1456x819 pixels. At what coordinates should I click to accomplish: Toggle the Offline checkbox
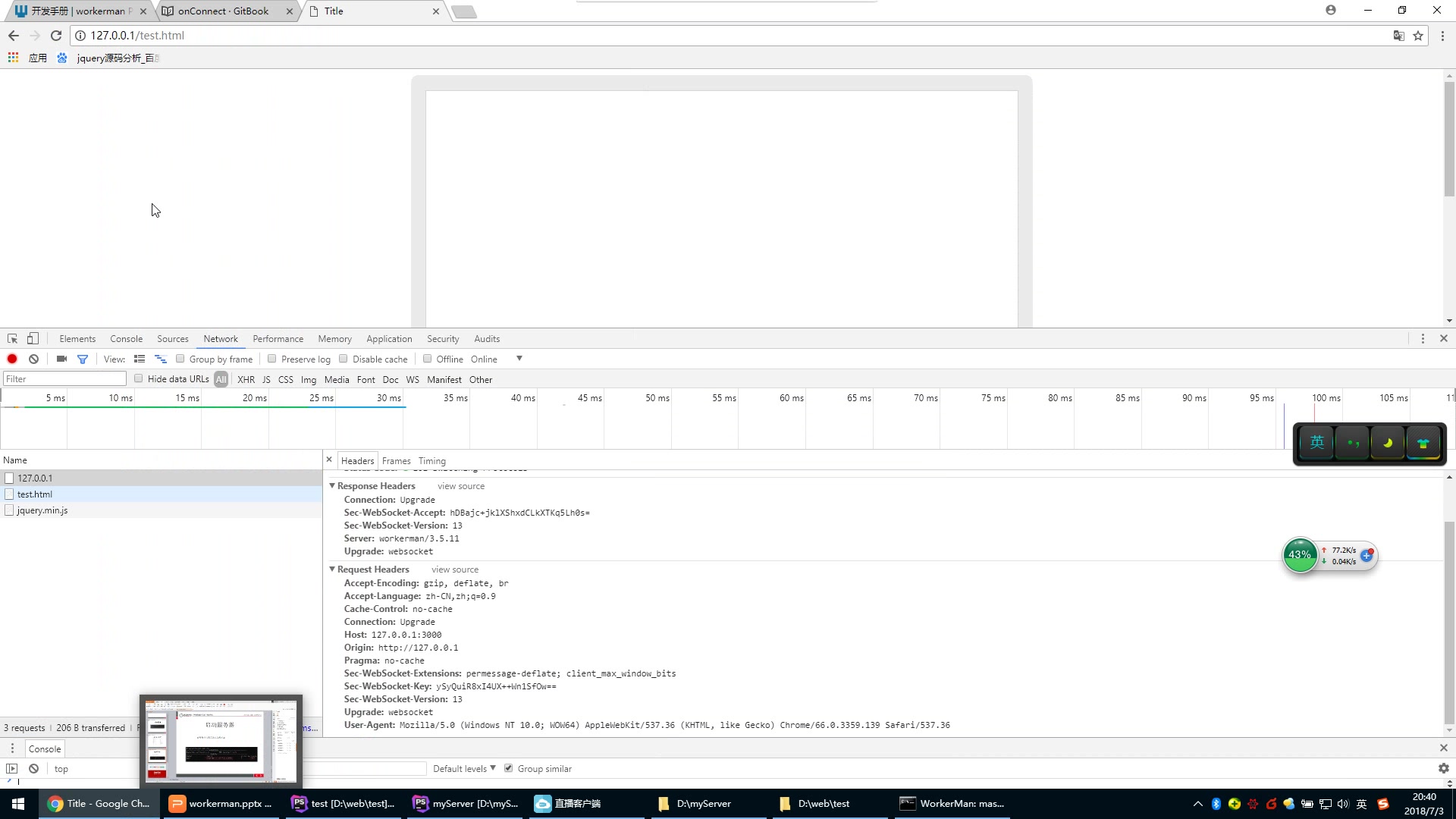(427, 359)
